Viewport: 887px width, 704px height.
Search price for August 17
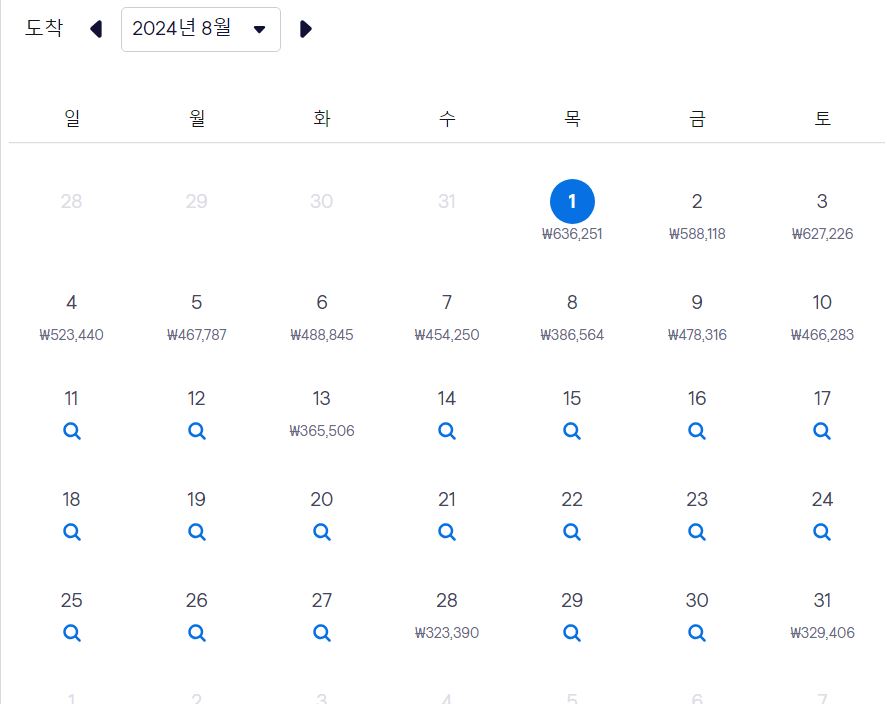point(822,431)
